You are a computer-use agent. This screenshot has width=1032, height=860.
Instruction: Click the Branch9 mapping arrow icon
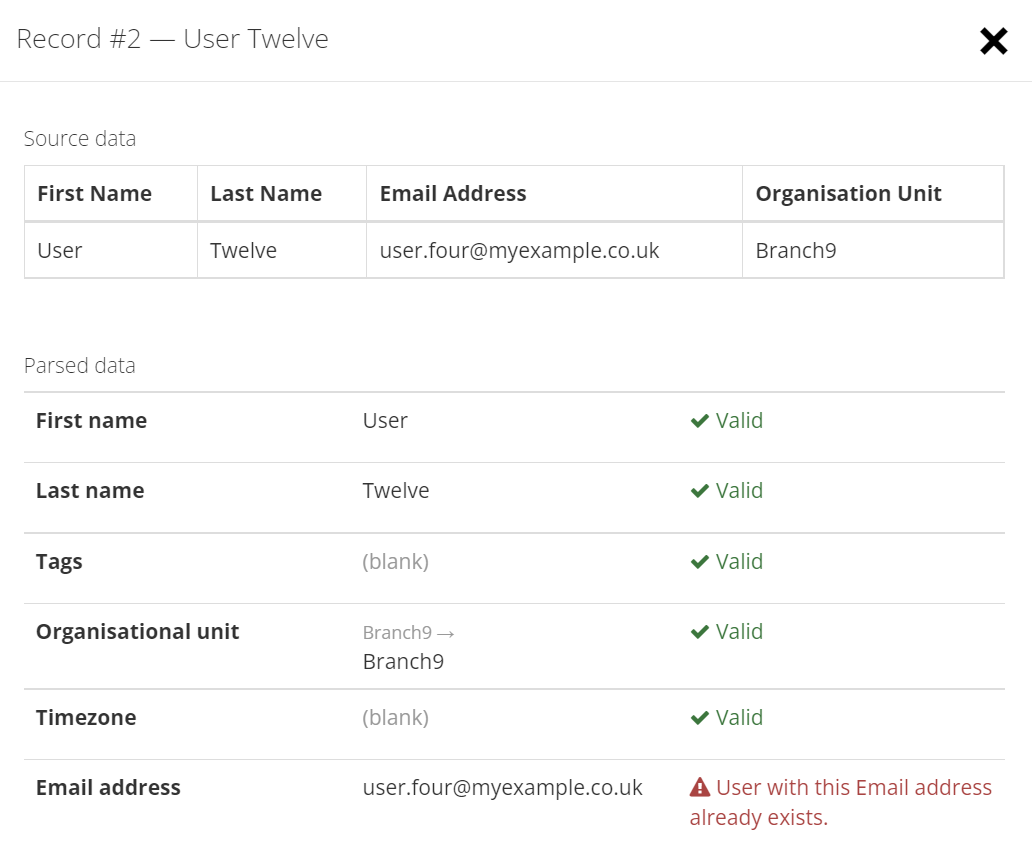click(x=446, y=634)
